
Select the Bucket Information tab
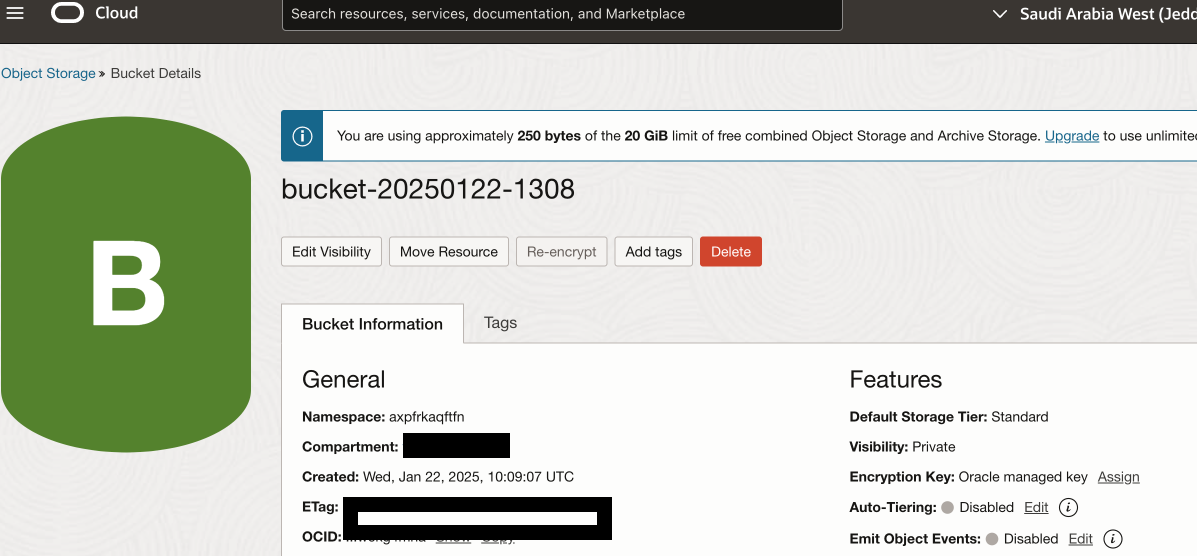click(372, 324)
